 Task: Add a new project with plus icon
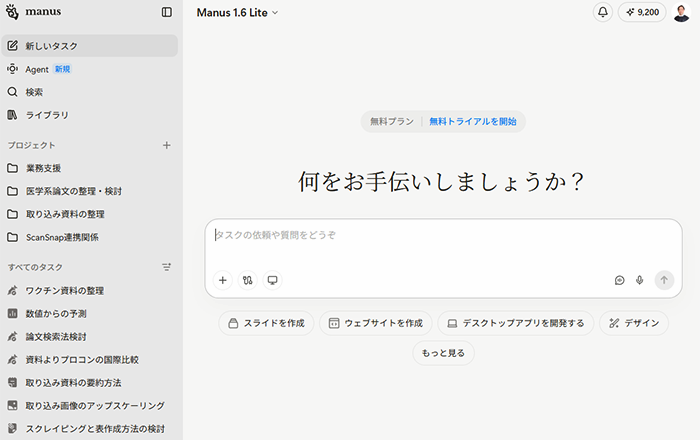click(167, 145)
